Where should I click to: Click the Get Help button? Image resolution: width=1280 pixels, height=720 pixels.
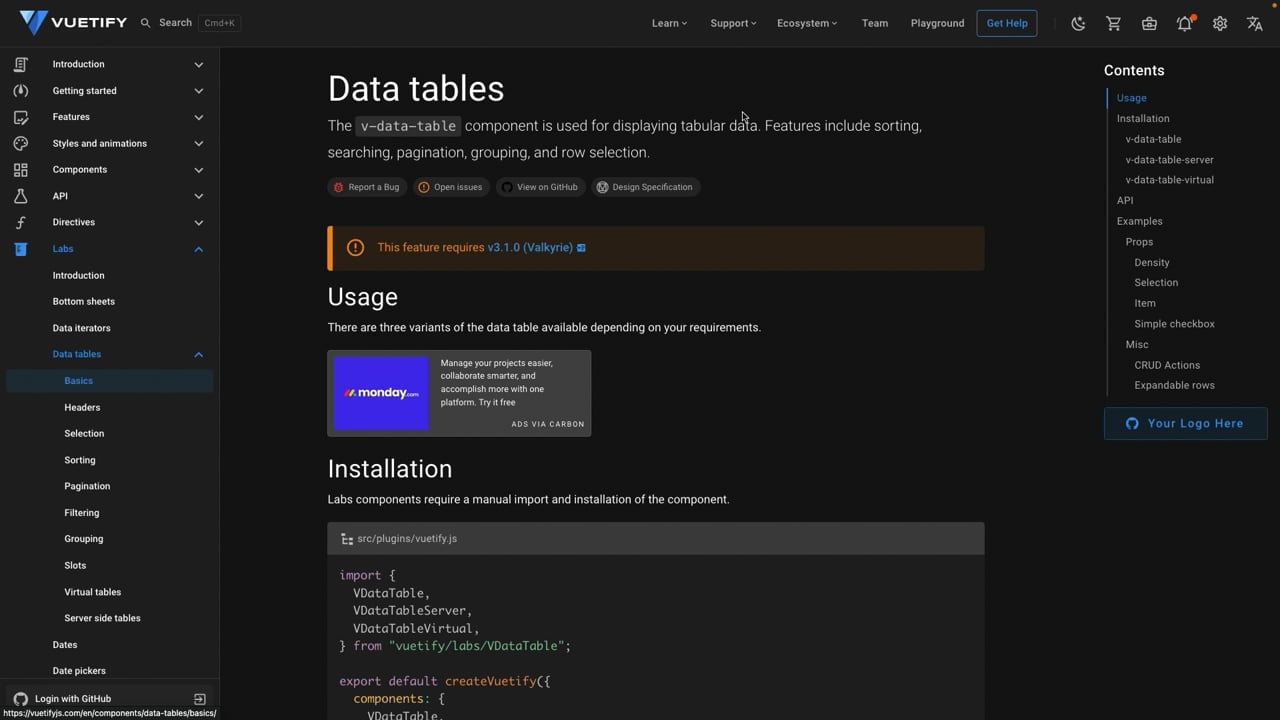point(1007,23)
